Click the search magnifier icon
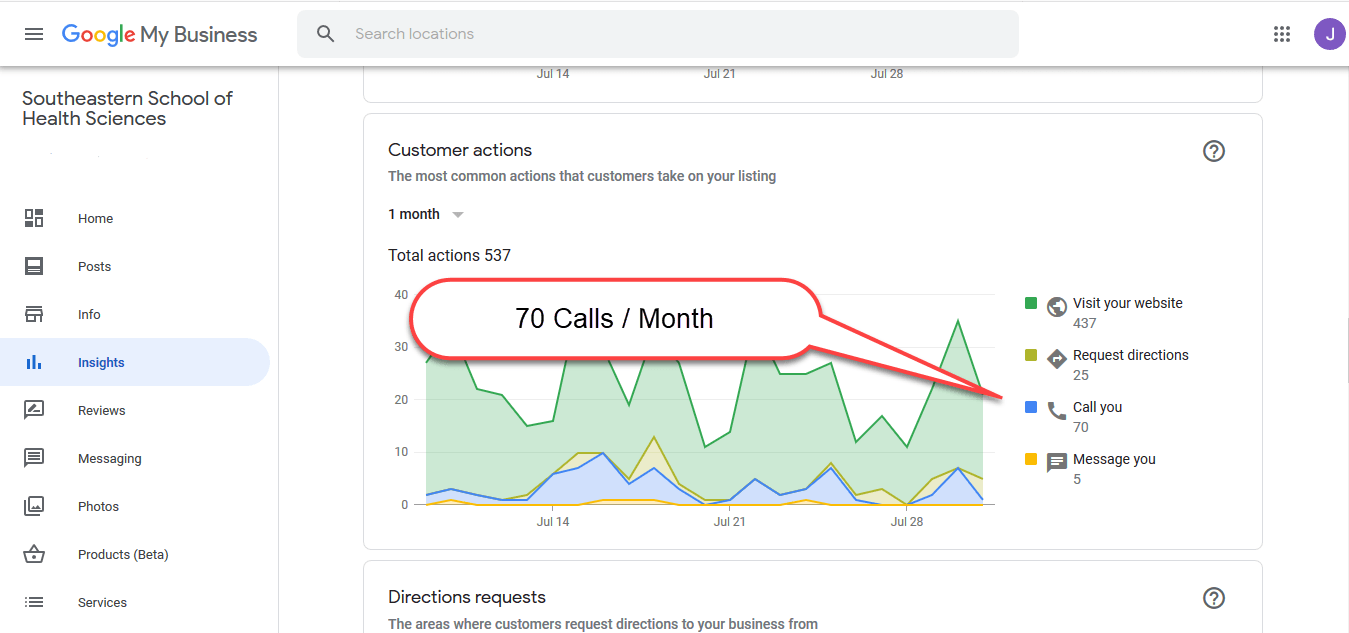 point(326,34)
